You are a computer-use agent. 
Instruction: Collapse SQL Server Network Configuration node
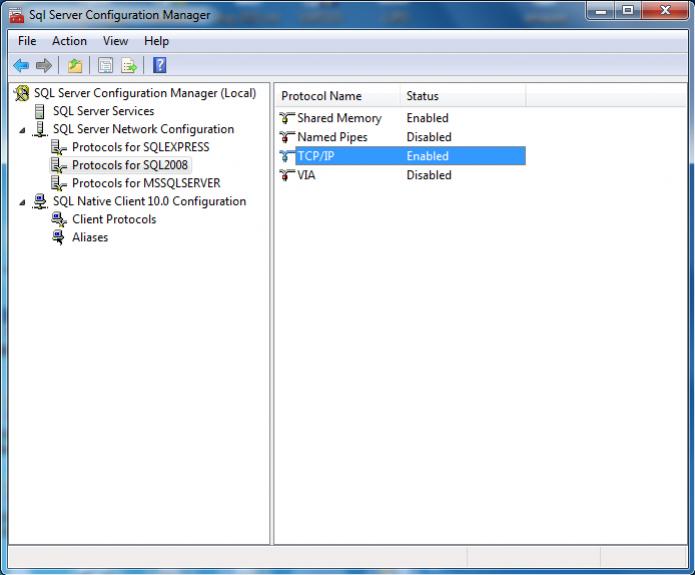pos(22,130)
